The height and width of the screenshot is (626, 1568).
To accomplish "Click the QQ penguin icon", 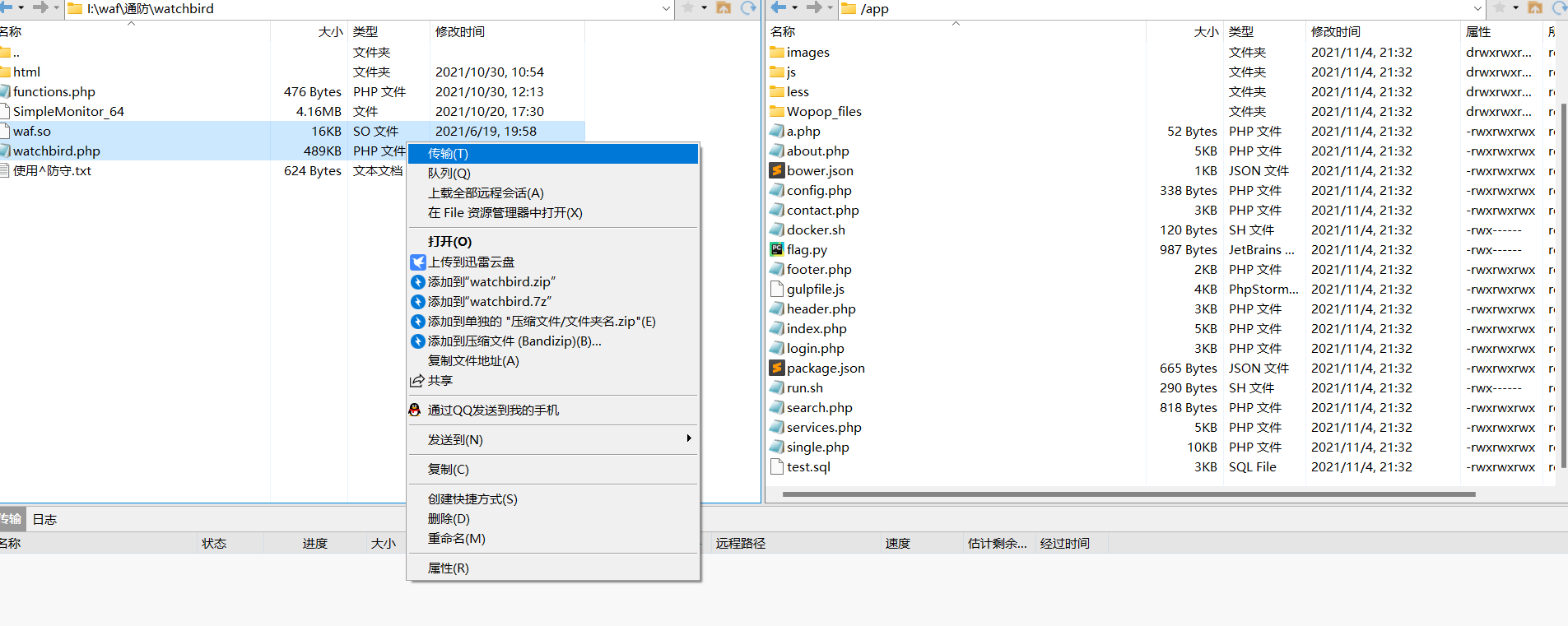I will 415,410.
